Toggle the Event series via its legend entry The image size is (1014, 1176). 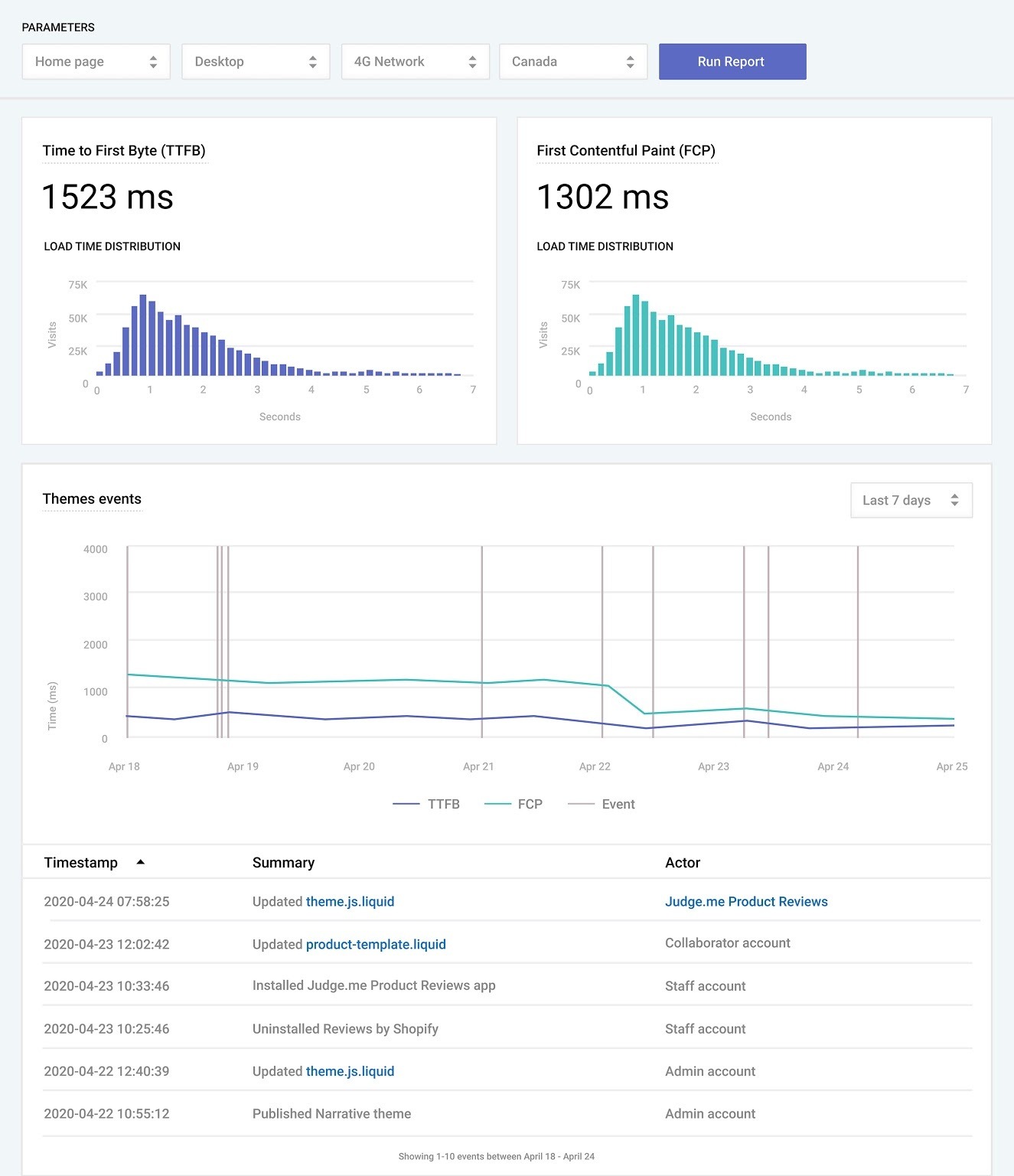click(x=618, y=804)
